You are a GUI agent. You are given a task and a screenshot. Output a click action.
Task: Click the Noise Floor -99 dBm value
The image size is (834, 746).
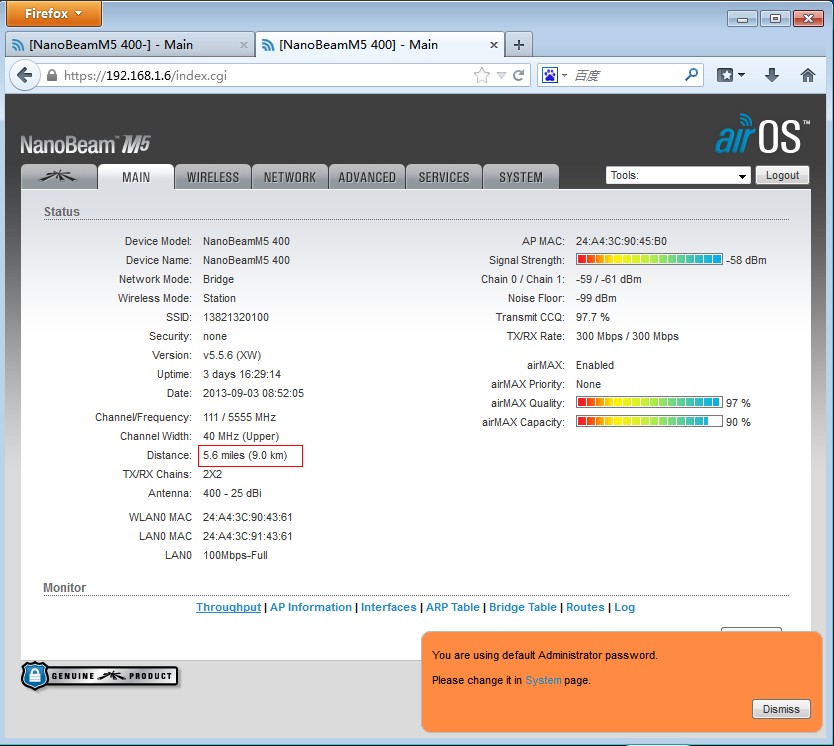pos(596,298)
